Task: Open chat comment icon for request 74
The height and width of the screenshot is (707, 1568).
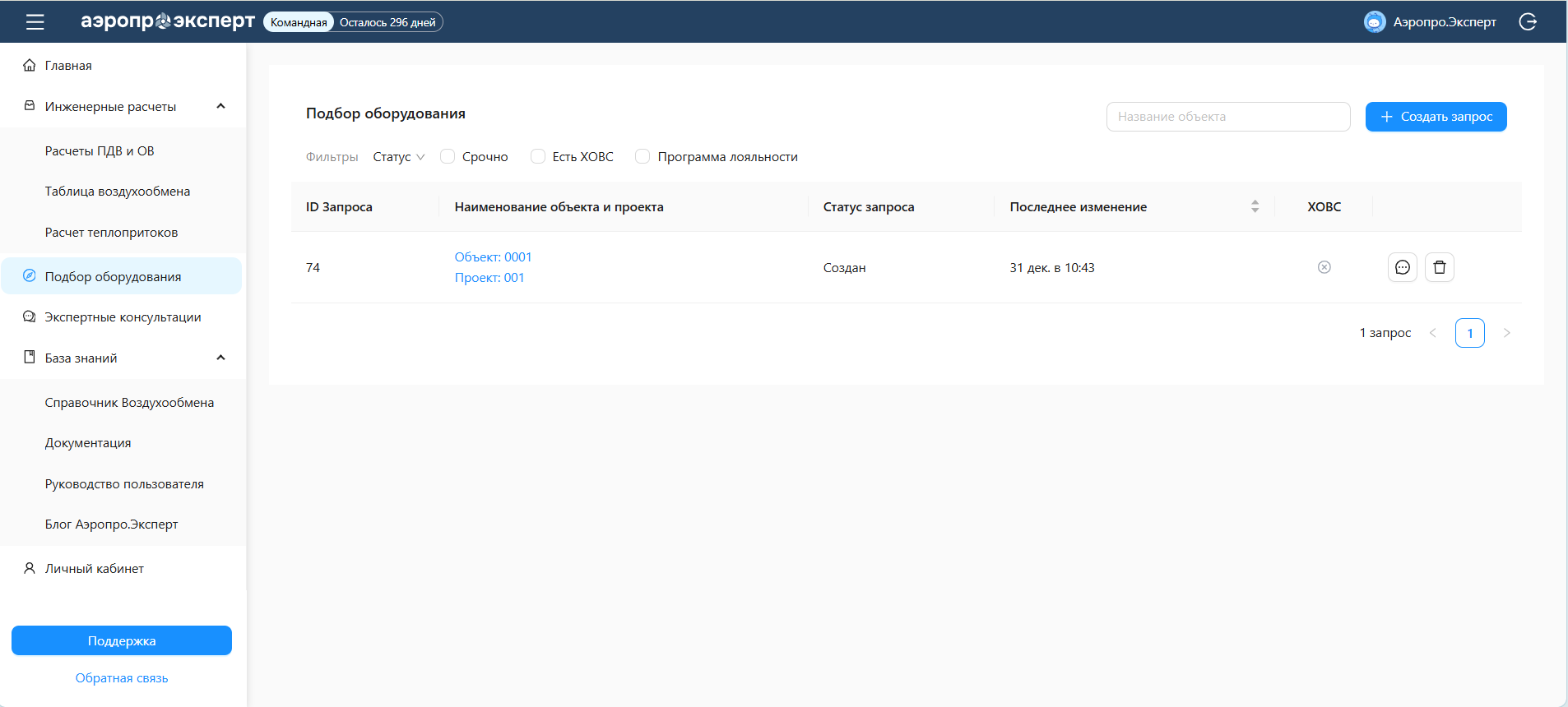Action: pyautogui.click(x=1402, y=267)
